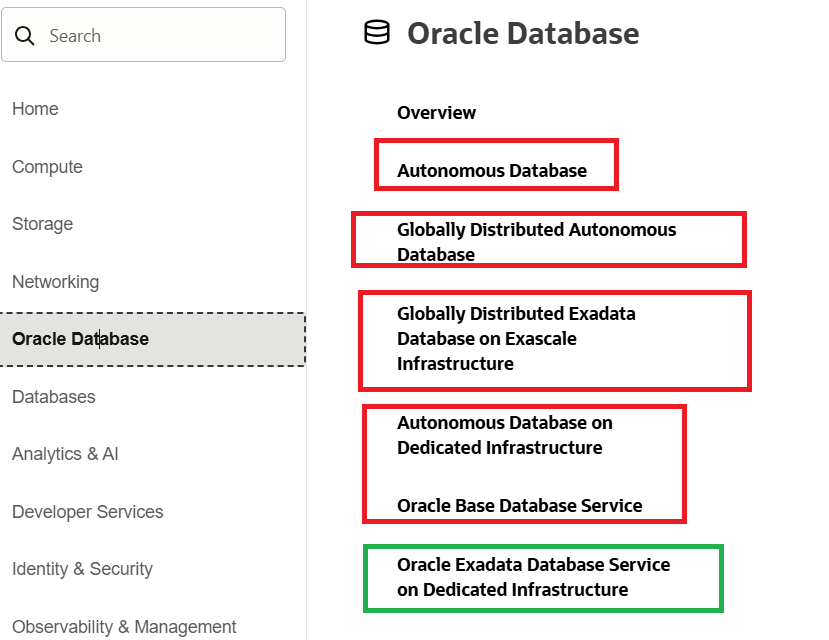Open the Storage category
Screen dimensions: 829x640
pos(43,224)
